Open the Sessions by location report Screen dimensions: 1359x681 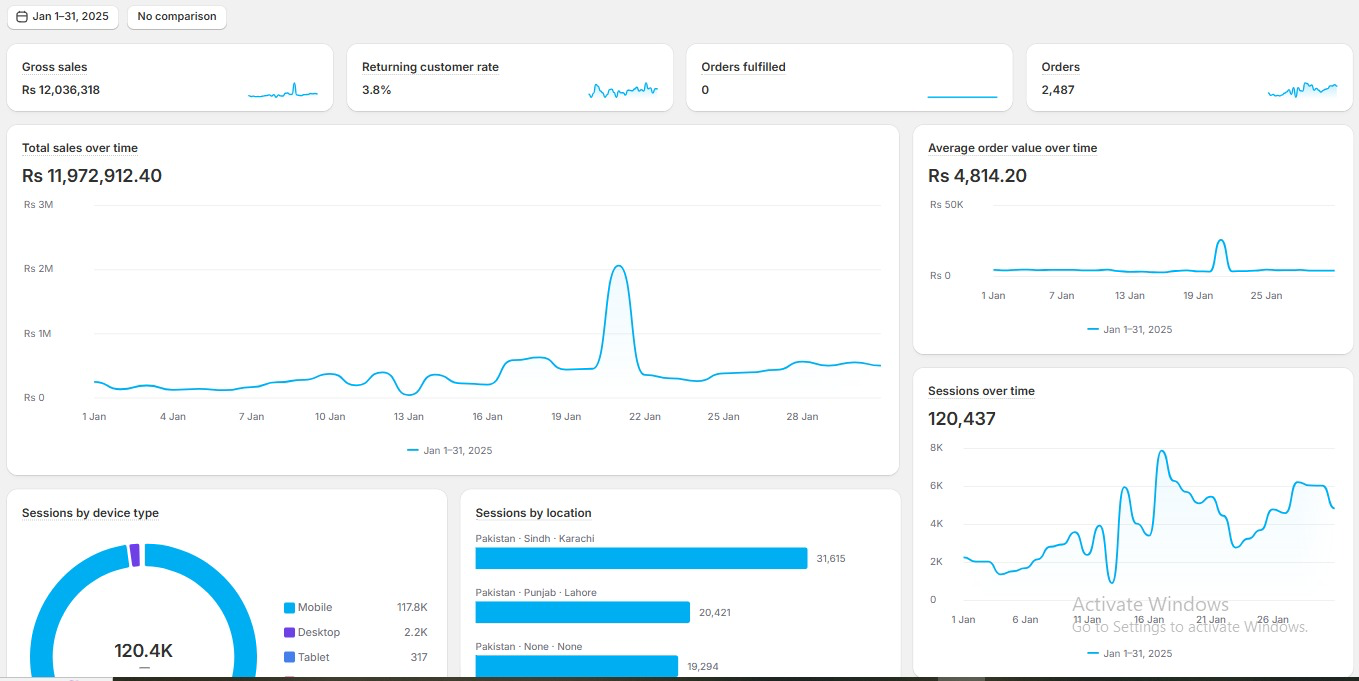533,513
